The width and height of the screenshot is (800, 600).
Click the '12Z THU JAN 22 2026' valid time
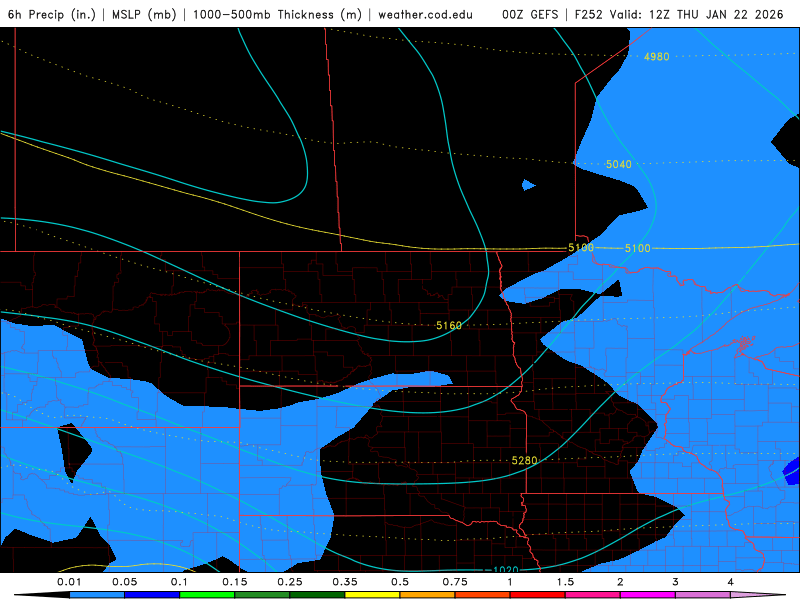[x=716, y=14]
